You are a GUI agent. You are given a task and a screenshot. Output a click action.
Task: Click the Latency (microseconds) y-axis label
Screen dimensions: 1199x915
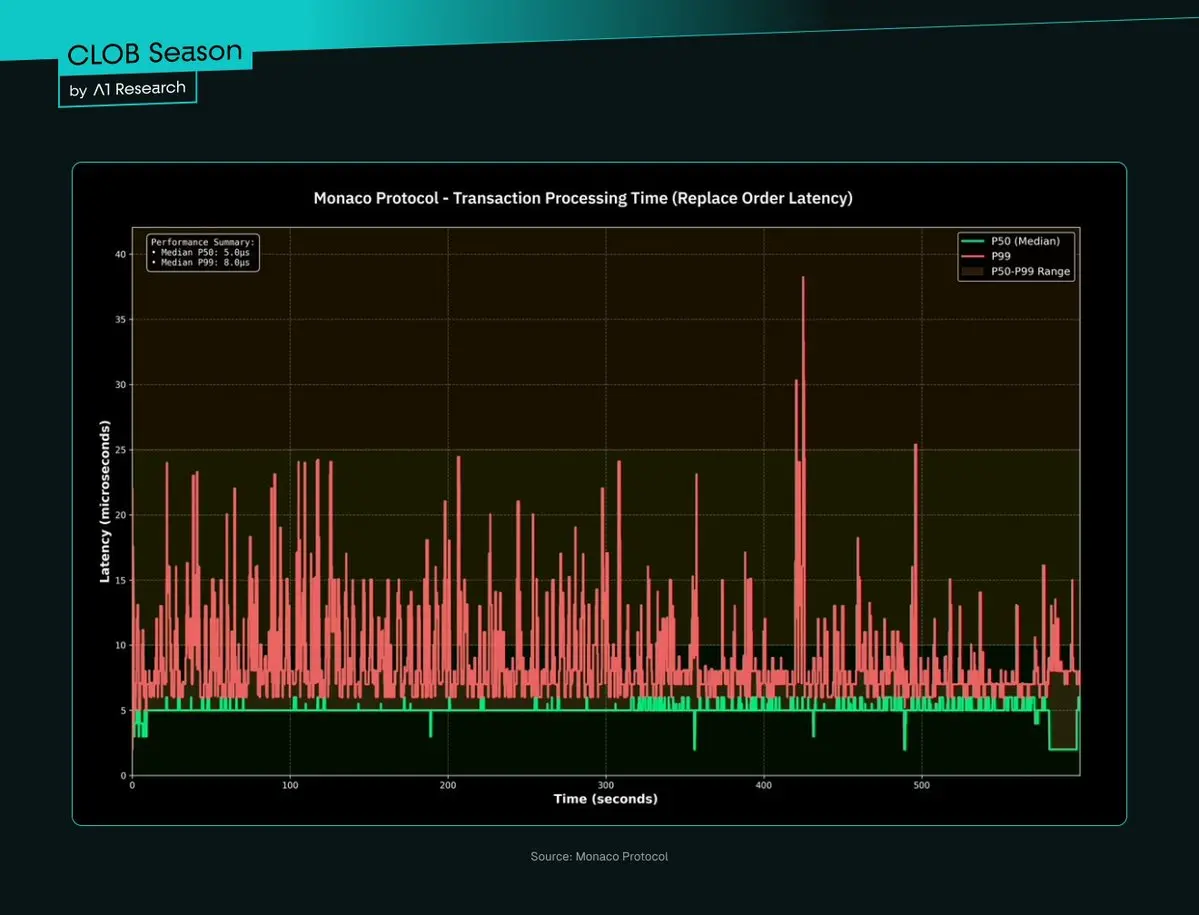pyautogui.click(x=104, y=501)
